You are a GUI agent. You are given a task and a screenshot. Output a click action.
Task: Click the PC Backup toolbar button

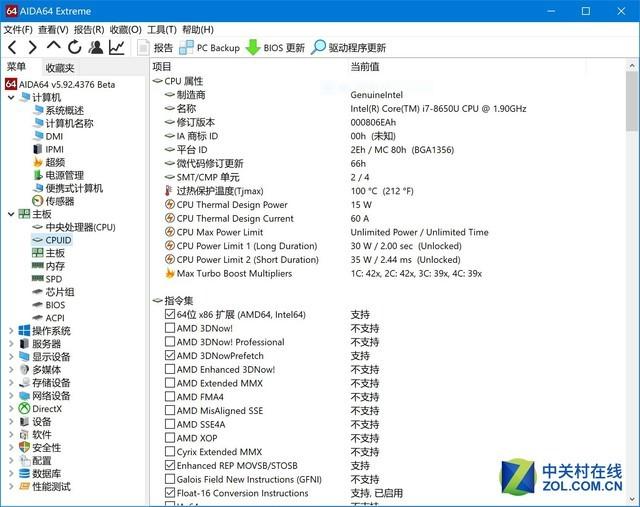pyautogui.click(x=209, y=47)
